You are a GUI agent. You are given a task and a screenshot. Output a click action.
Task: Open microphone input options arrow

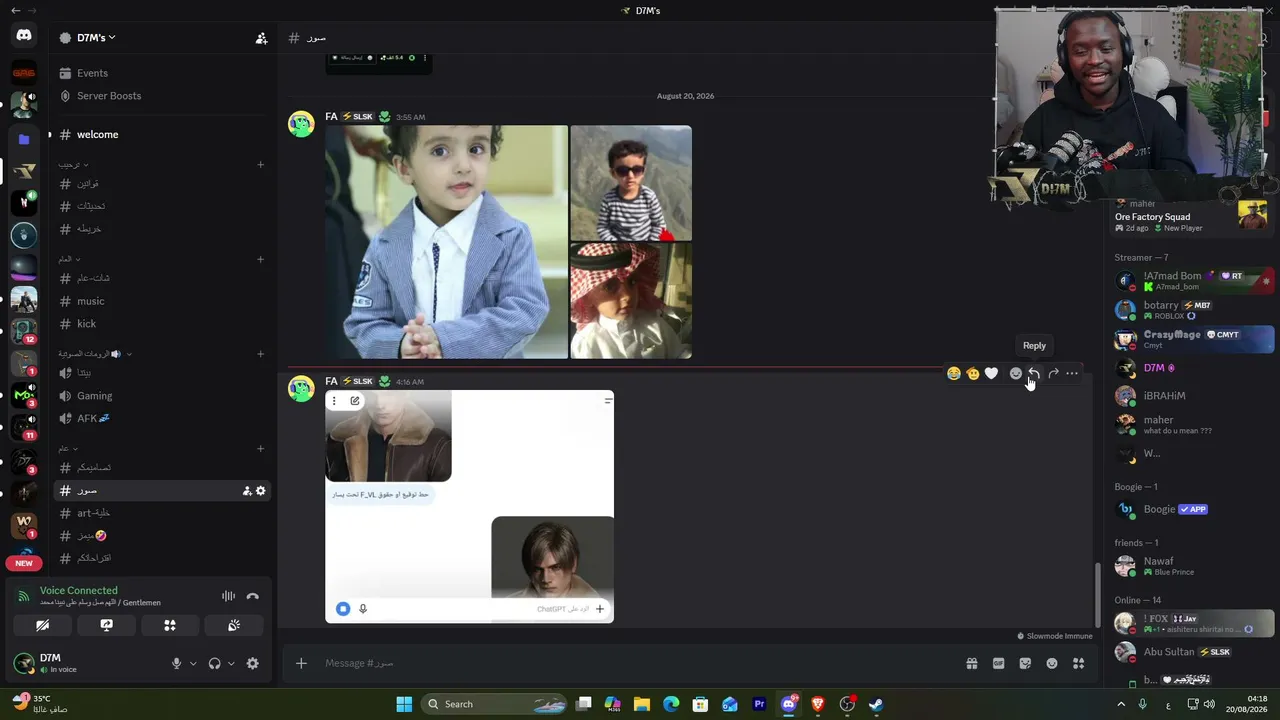point(193,663)
